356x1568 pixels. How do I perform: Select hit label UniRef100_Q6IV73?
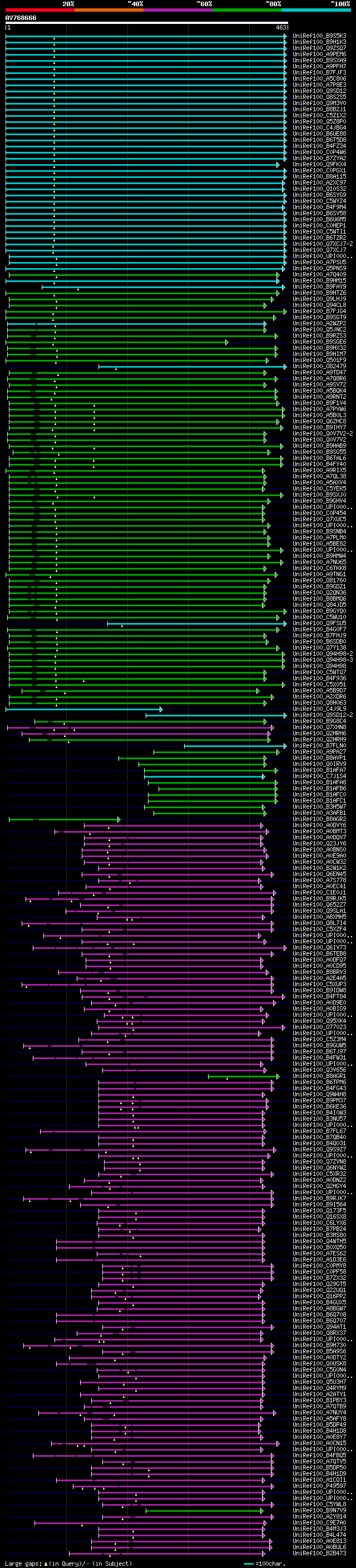coord(319,947)
